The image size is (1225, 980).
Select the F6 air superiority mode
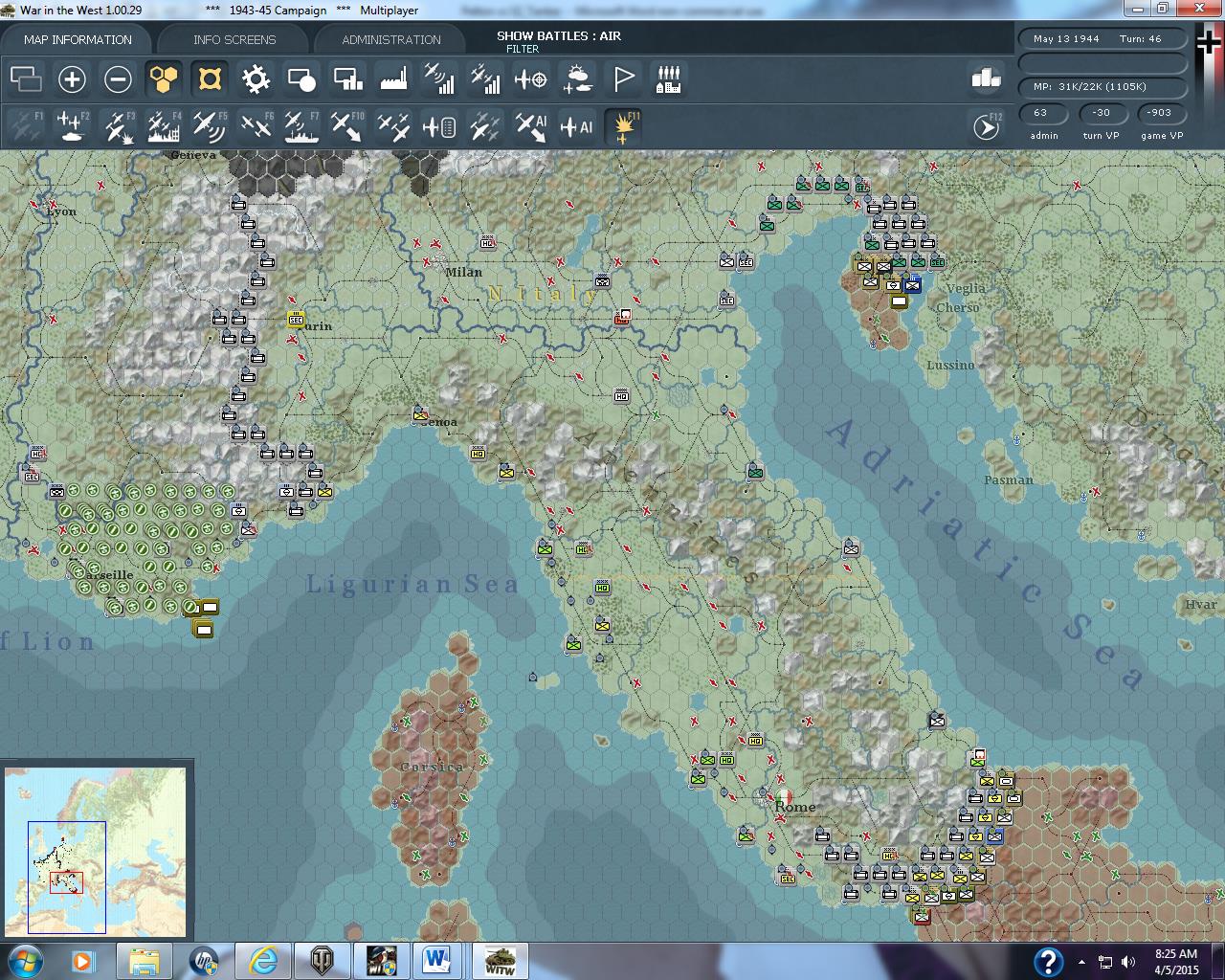pos(256,126)
